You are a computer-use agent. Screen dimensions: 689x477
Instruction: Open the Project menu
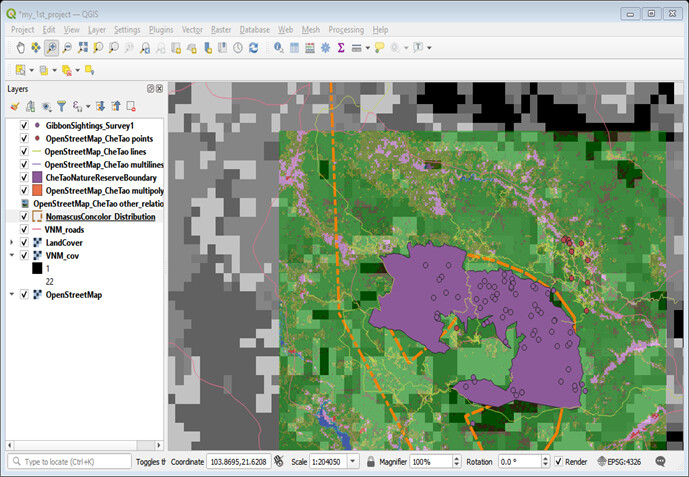coord(22,29)
